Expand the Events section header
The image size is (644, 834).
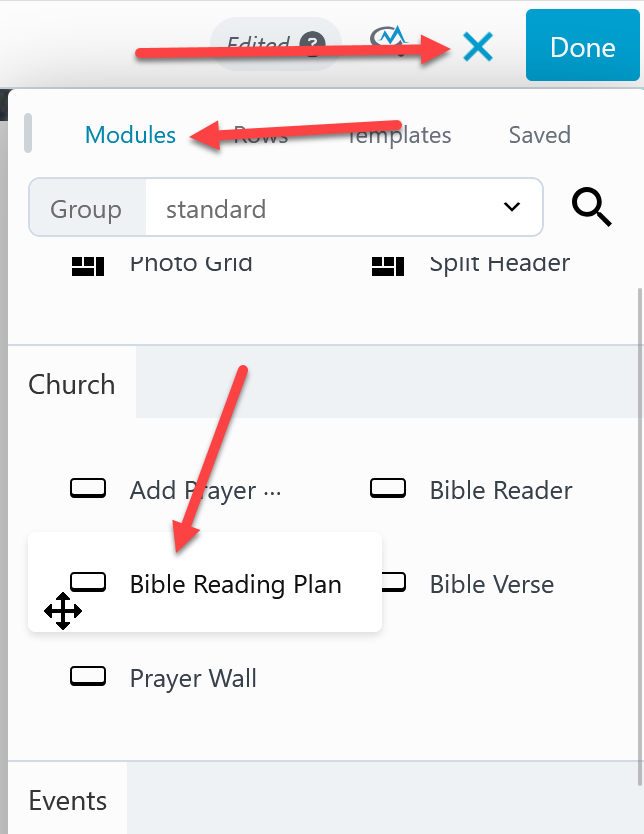[x=68, y=800]
